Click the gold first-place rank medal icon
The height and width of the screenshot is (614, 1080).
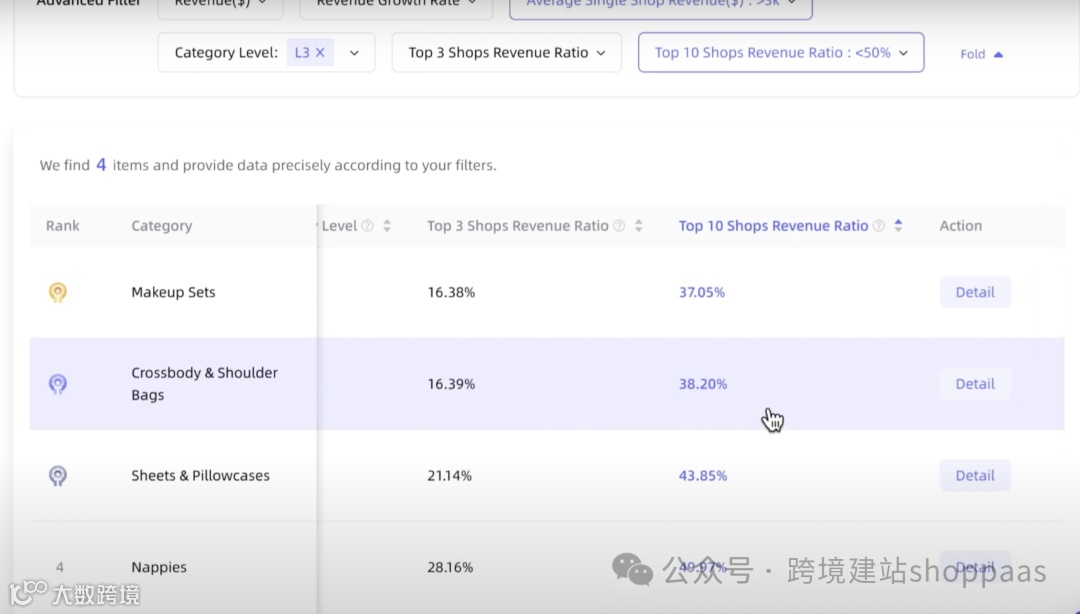(x=58, y=292)
